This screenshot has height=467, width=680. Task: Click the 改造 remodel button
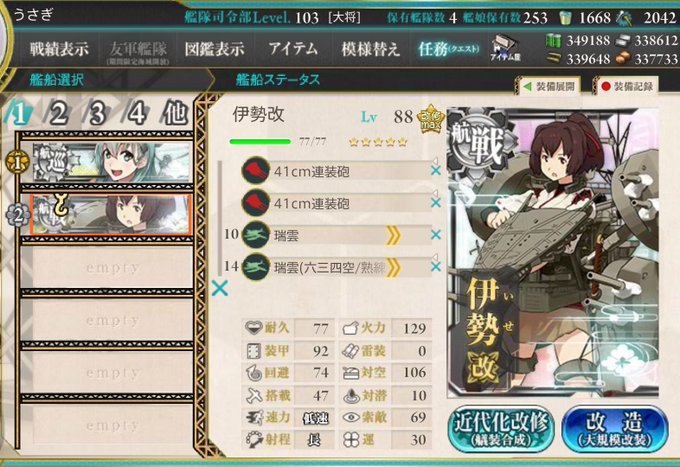615,428
